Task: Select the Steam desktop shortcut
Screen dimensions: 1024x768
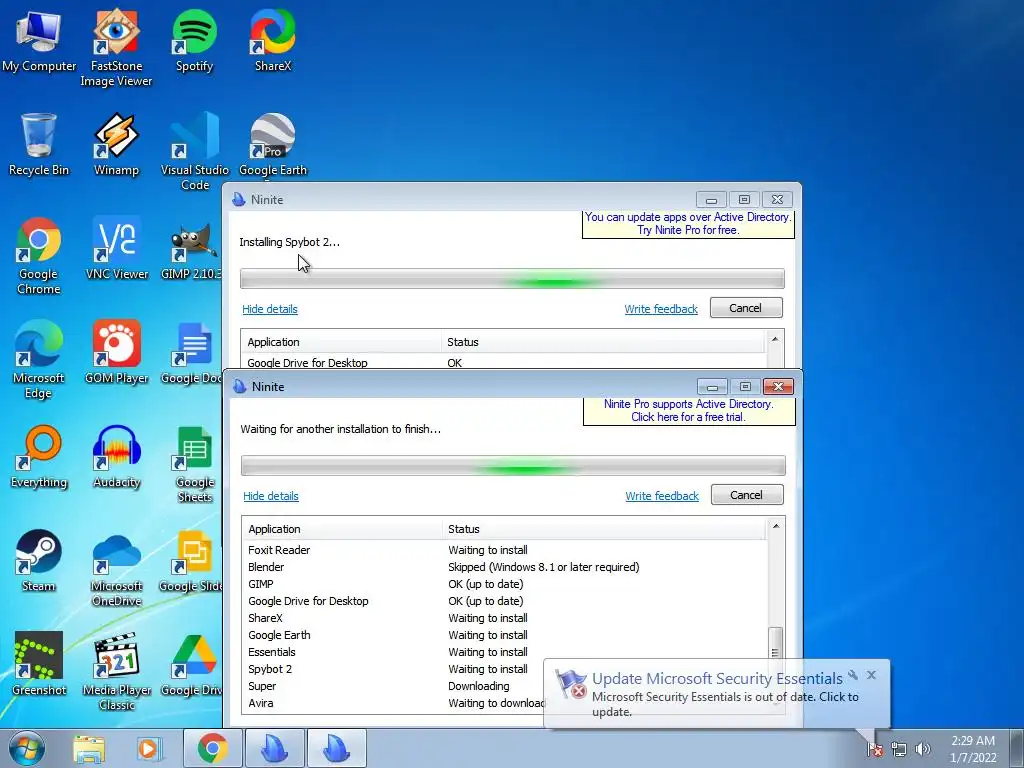Action: pyautogui.click(x=39, y=560)
